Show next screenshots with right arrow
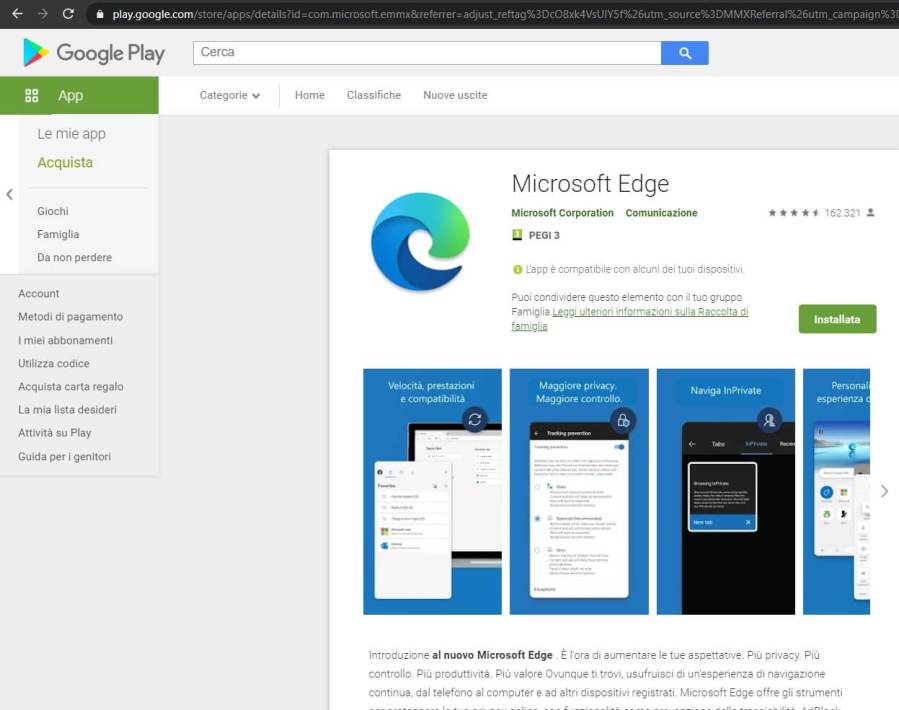The image size is (899, 710). (884, 491)
